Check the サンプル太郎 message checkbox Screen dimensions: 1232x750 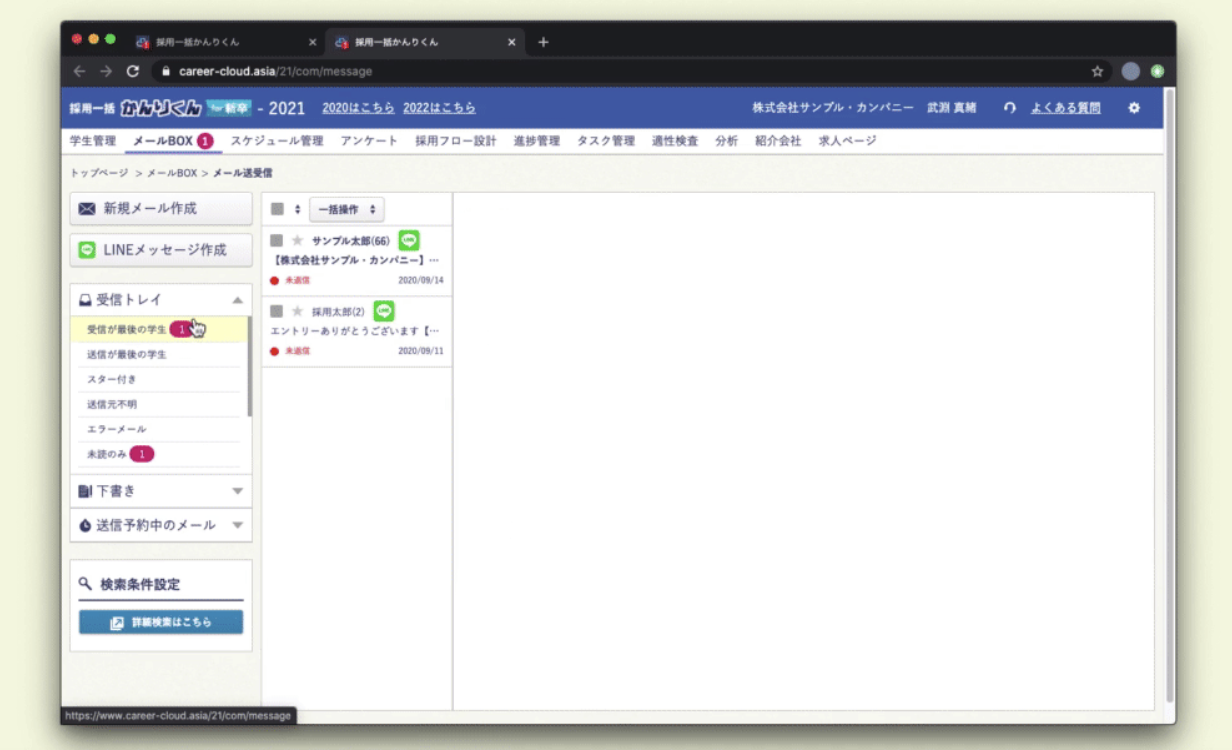pyautogui.click(x=277, y=241)
